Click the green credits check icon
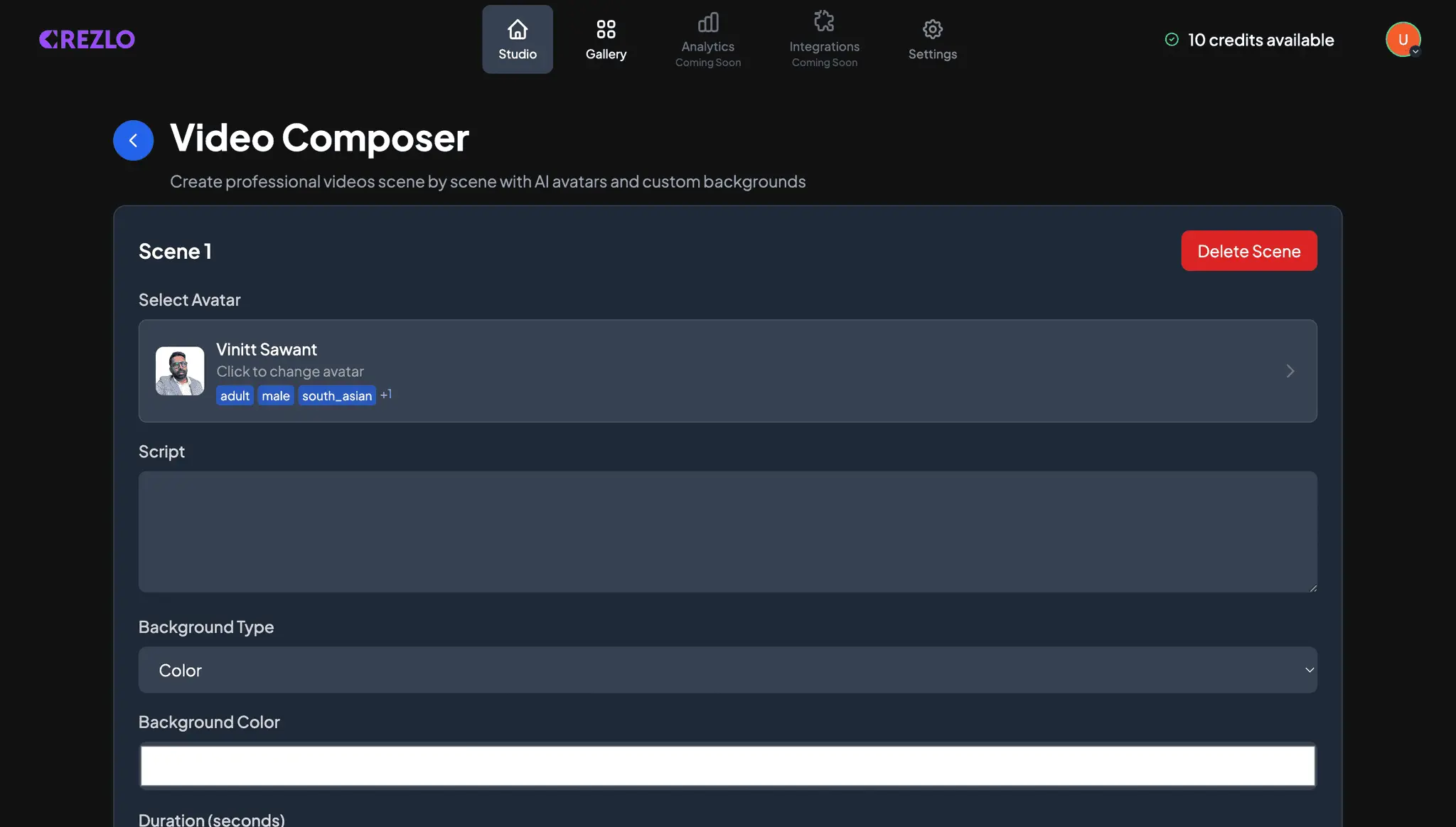The width and height of the screenshot is (1456, 827). [1172, 40]
